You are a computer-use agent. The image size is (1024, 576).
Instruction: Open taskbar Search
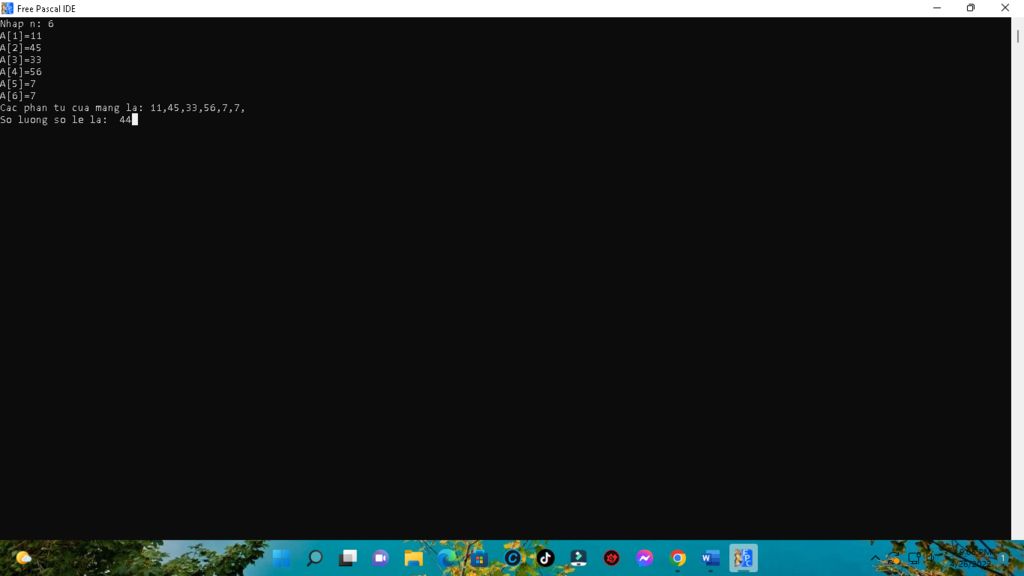pyautogui.click(x=315, y=558)
